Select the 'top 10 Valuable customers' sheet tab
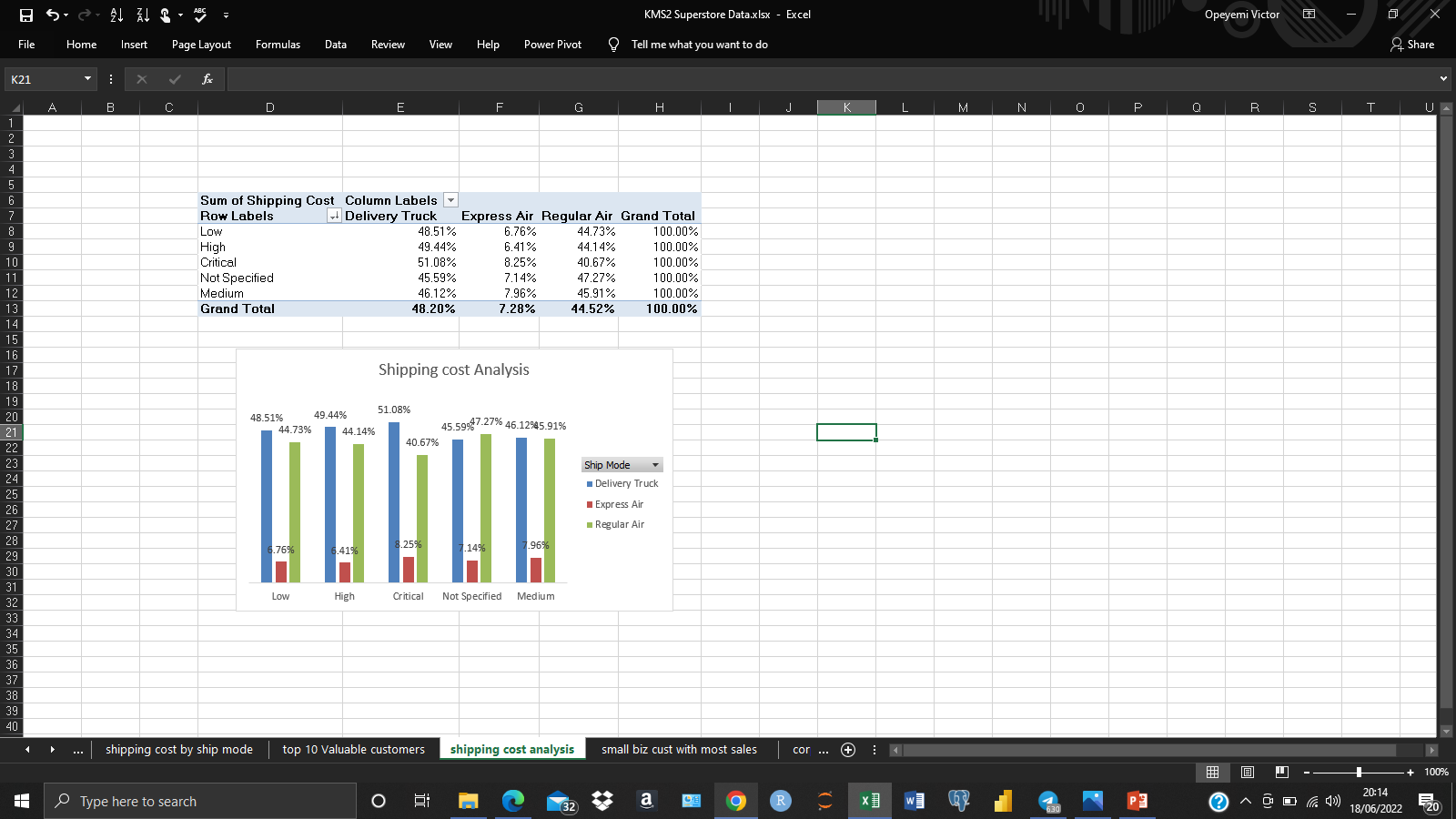The width and height of the screenshot is (1456, 819). [353, 749]
